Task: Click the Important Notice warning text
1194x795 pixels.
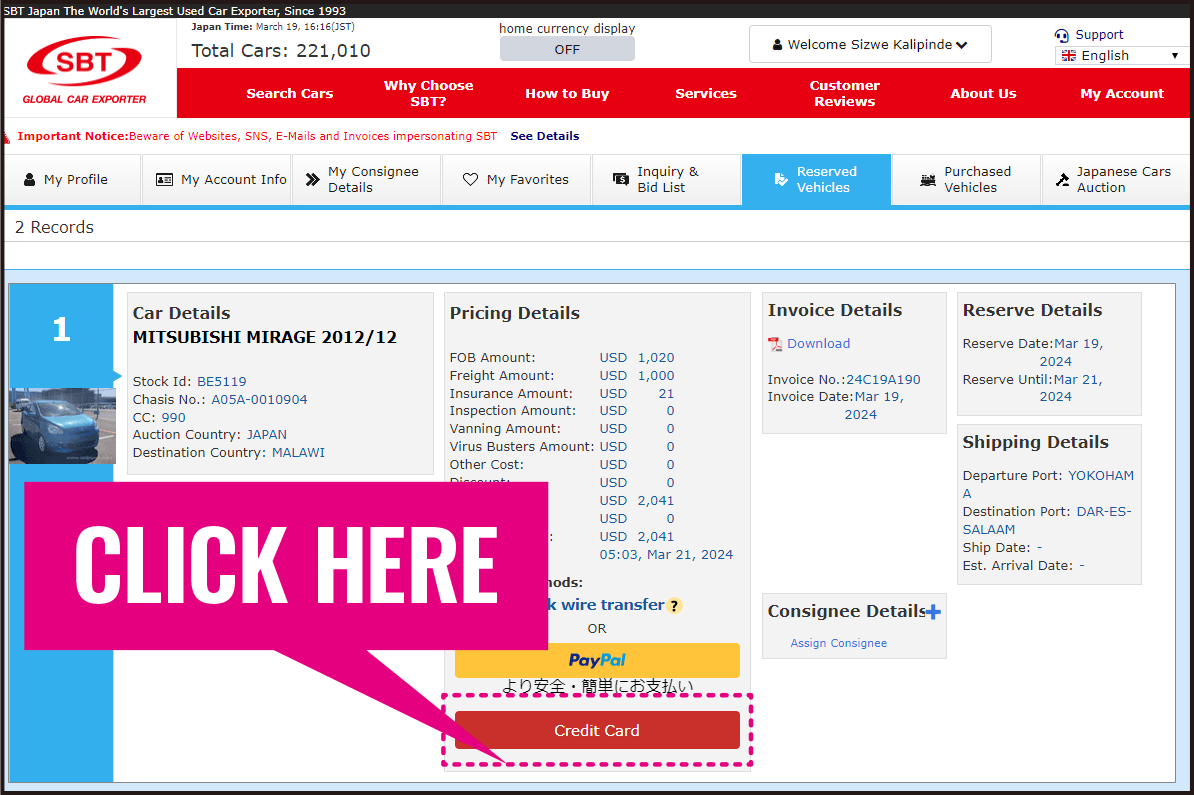Action: [257, 136]
